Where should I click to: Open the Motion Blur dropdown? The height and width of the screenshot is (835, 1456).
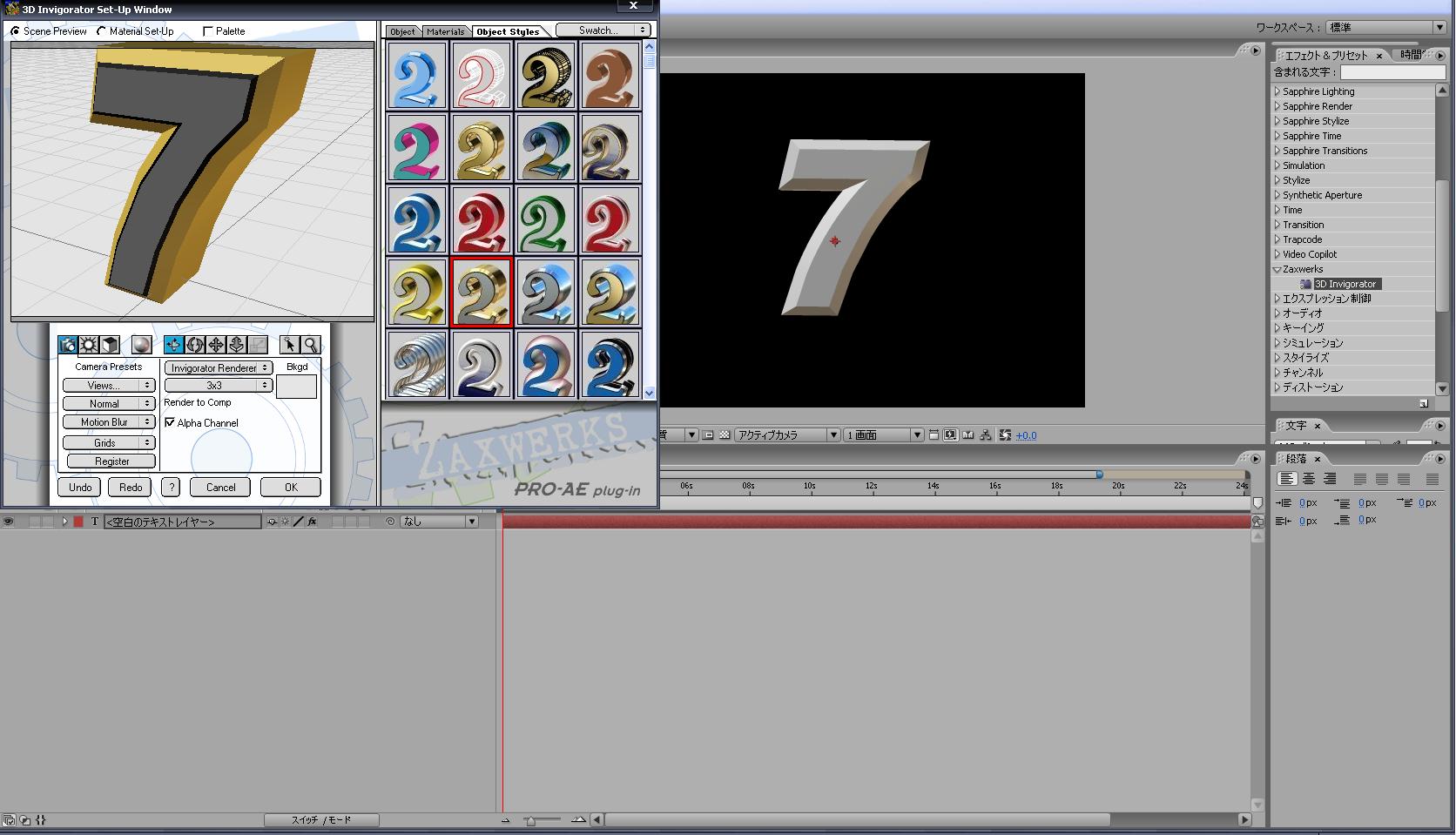(109, 421)
